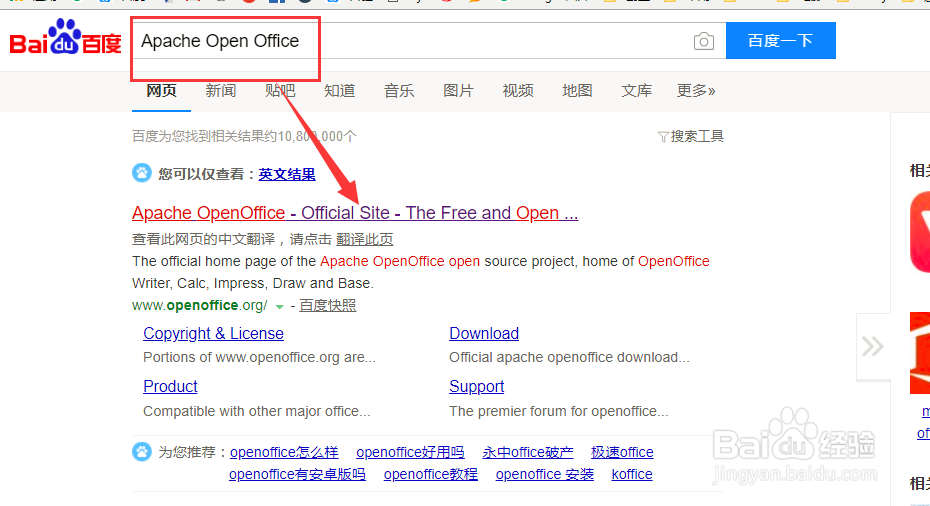
Task: Open the Product sublink
Action: pos(170,386)
